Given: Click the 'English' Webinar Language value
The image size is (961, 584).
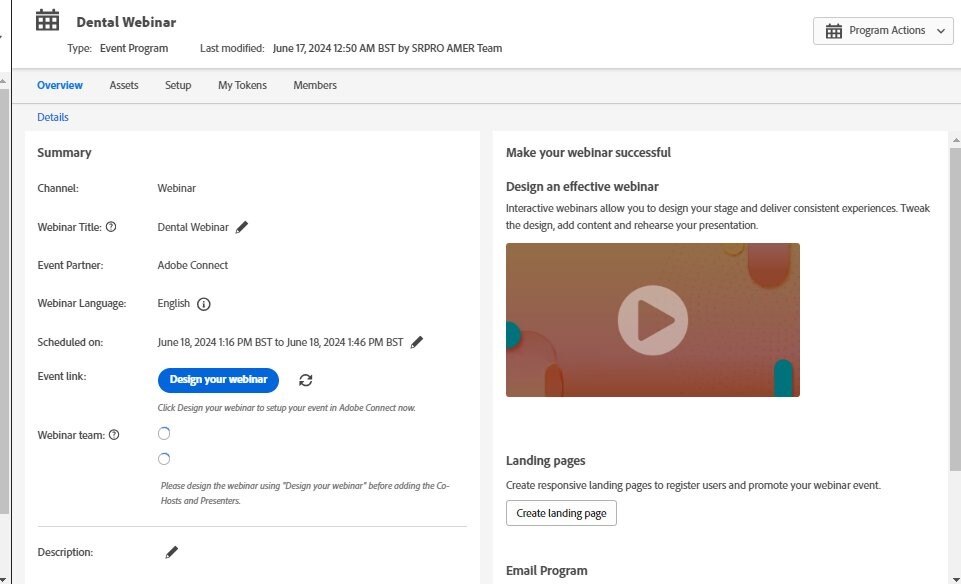Looking at the screenshot, I should point(173,303).
